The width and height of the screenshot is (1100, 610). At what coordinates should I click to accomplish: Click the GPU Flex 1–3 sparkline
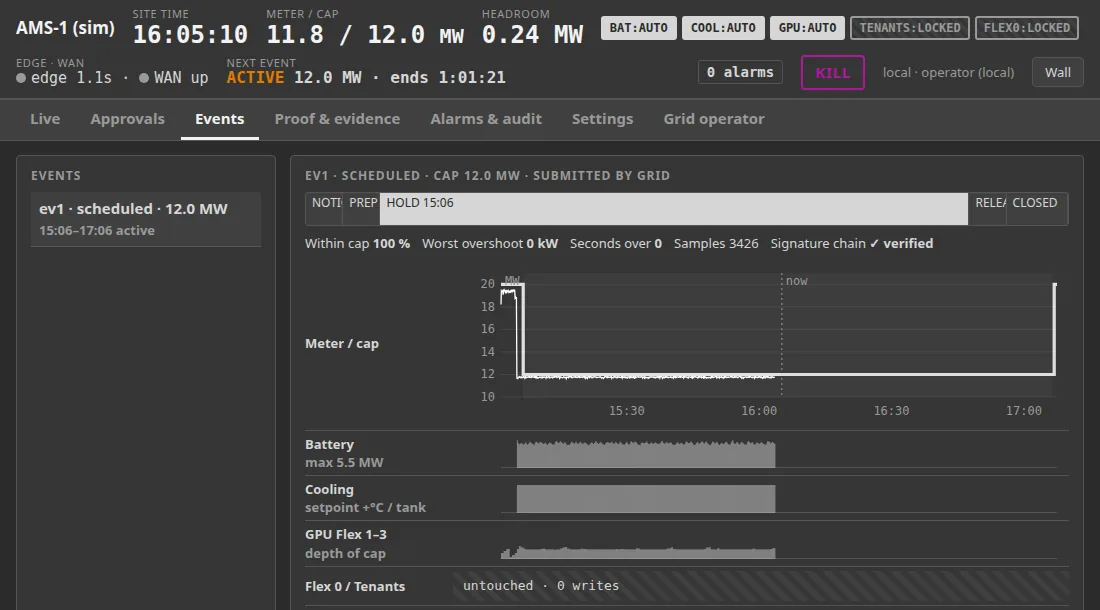(x=638, y=552)
